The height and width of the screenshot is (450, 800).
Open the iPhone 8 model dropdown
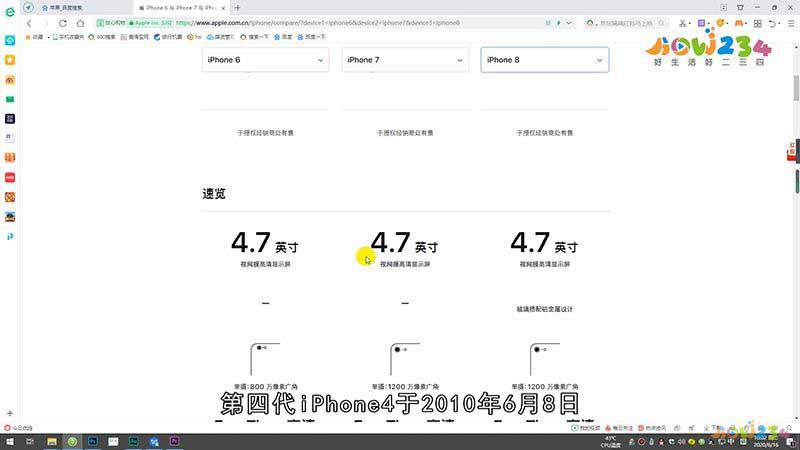click(x=544, y=60)
